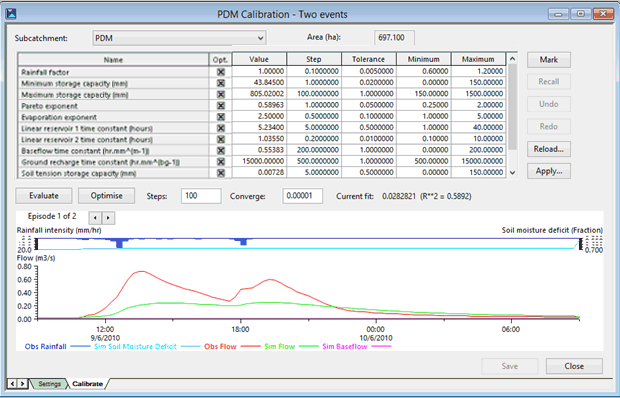The image size is (620, 398).
Task: Select the Baseflow value 0.55383
Action: click(259, 150)
